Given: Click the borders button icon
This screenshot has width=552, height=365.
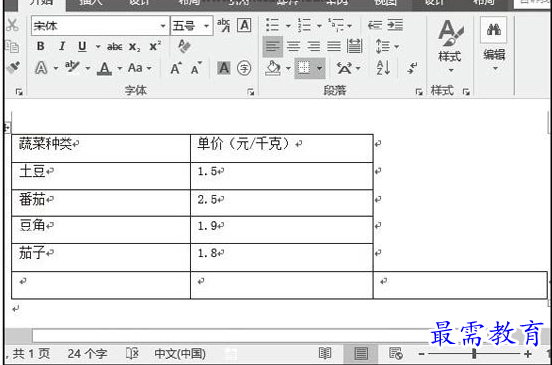Looking at the screenshot, I should (x=304, y=68).
